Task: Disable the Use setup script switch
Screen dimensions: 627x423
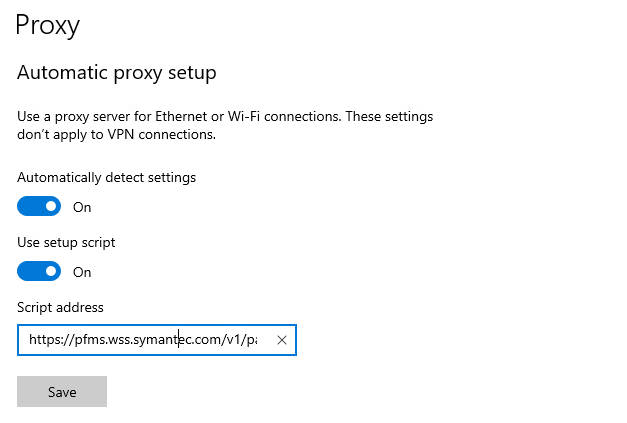Action: 39,271
